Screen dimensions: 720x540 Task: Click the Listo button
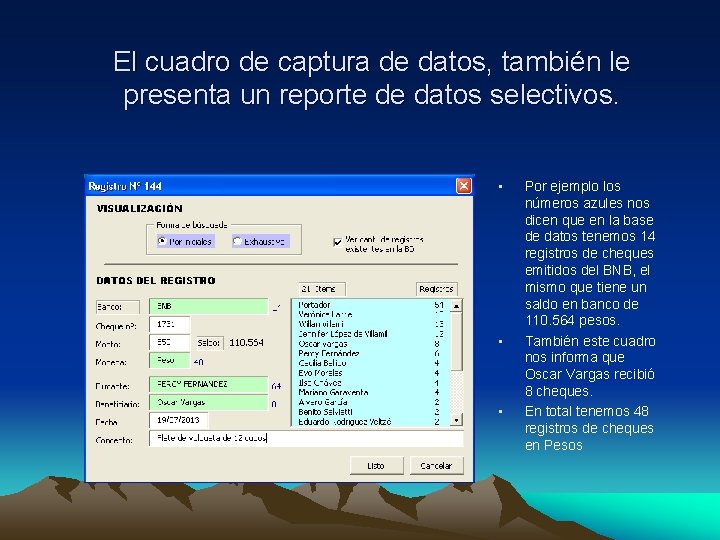[x=377, y=466]
